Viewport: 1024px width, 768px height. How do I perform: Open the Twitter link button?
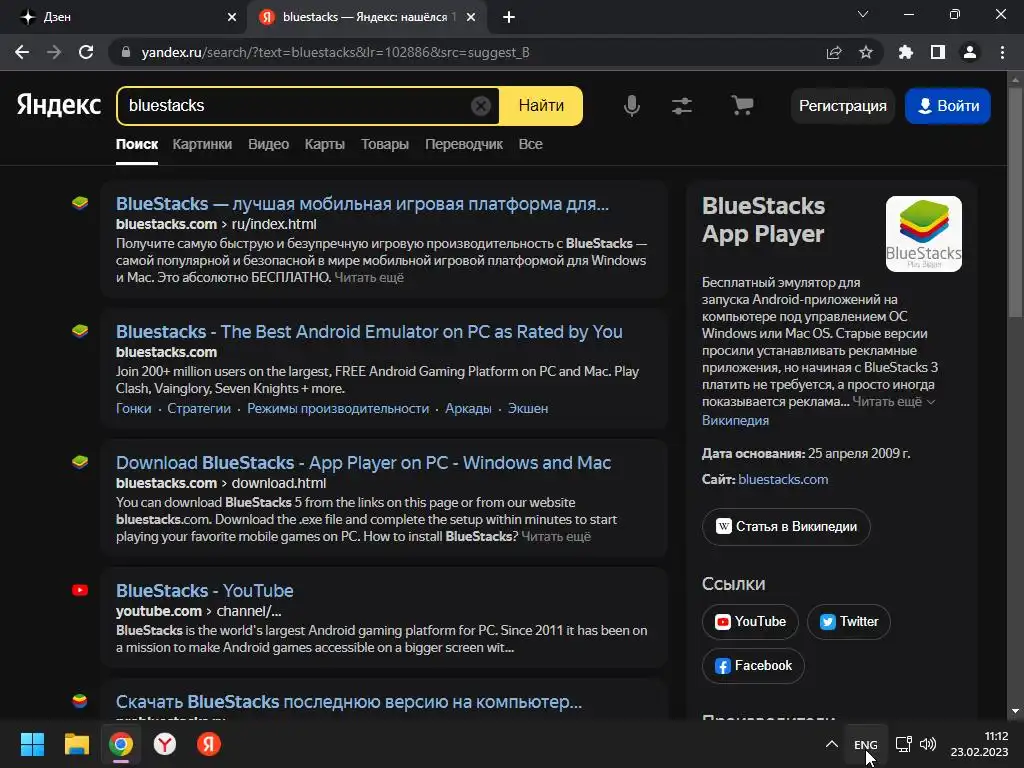(849, 622)
